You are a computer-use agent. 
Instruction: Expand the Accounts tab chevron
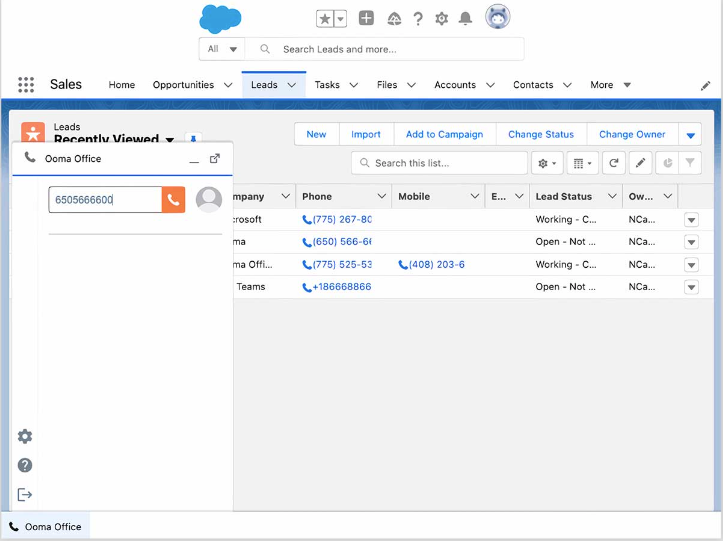pyautogui.click(x=491, y=85)
